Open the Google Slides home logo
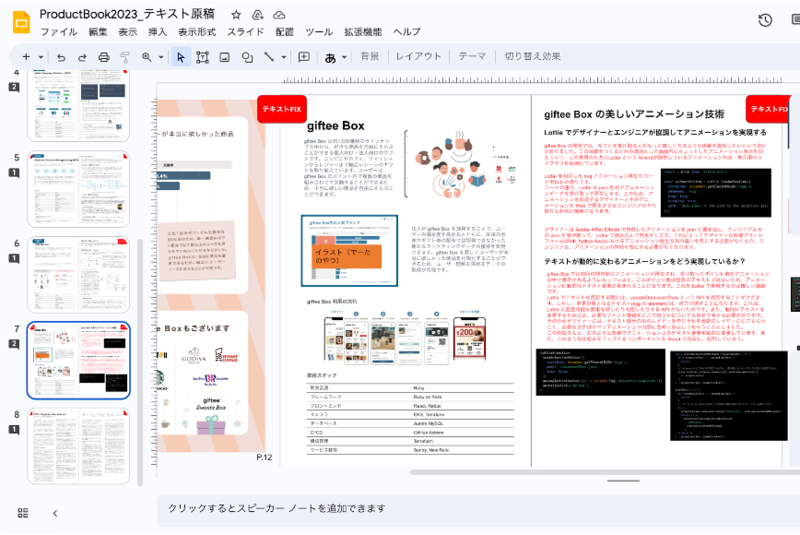Image resolution: width=800 pixels, height=535 pixels. coord(21,22)
